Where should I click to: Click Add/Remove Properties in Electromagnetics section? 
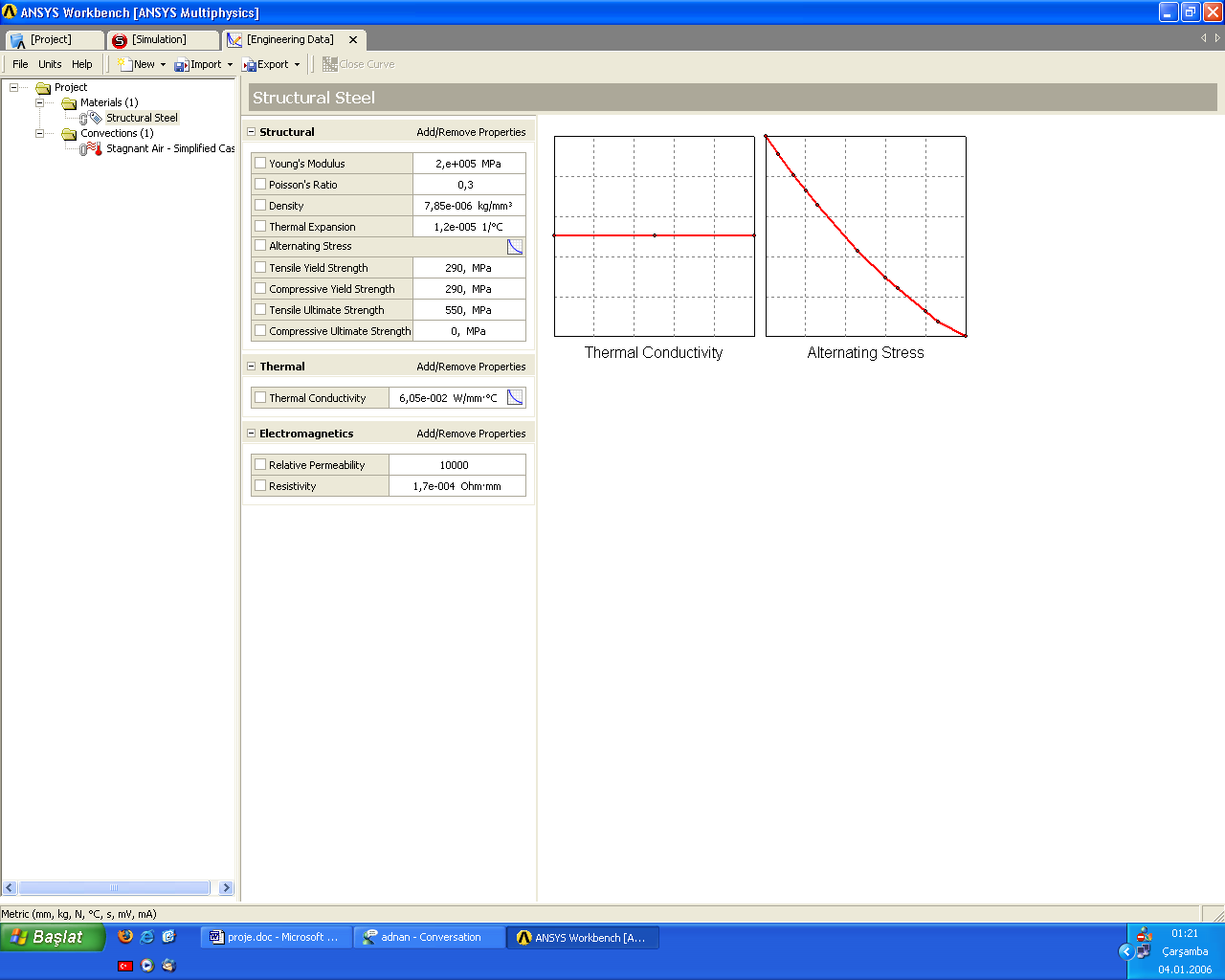coord(471,434)
